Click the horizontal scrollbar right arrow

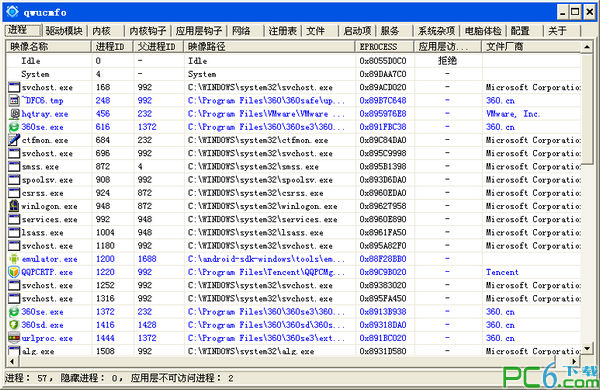tap(574, 361)
